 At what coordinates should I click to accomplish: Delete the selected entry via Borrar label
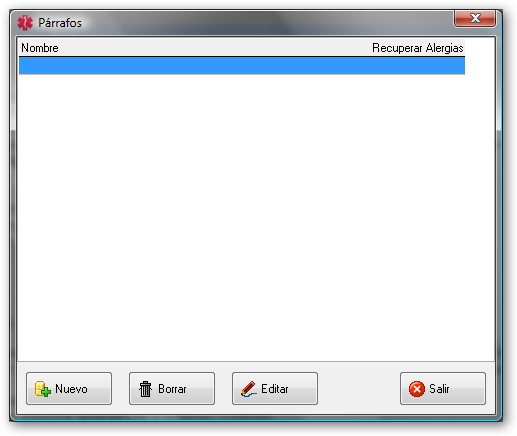(172, 389)
